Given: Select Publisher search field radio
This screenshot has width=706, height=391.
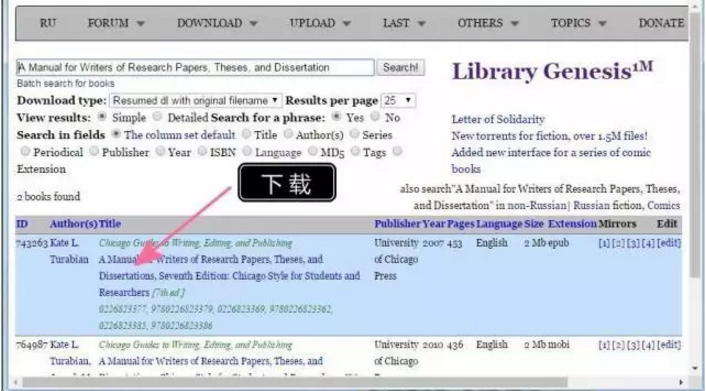Looking at the screenshot, I should [94, 151].
